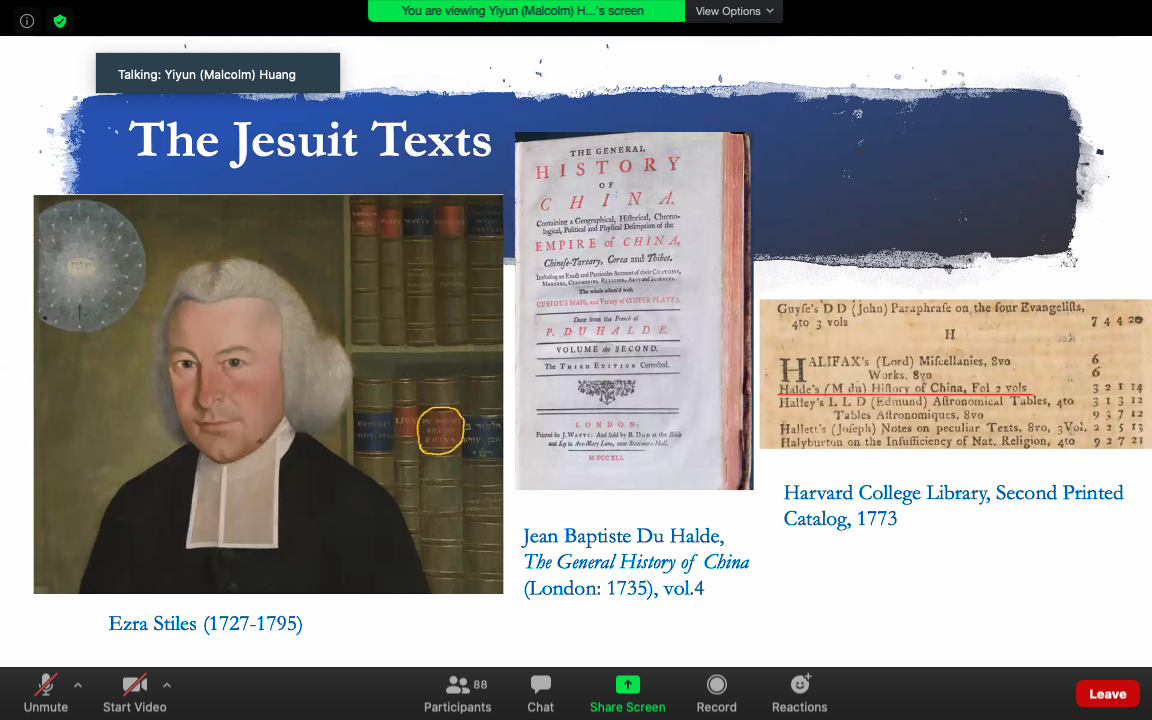Leave the meeting
This screenshot has height=720, width=1152.
[1107, 694]
